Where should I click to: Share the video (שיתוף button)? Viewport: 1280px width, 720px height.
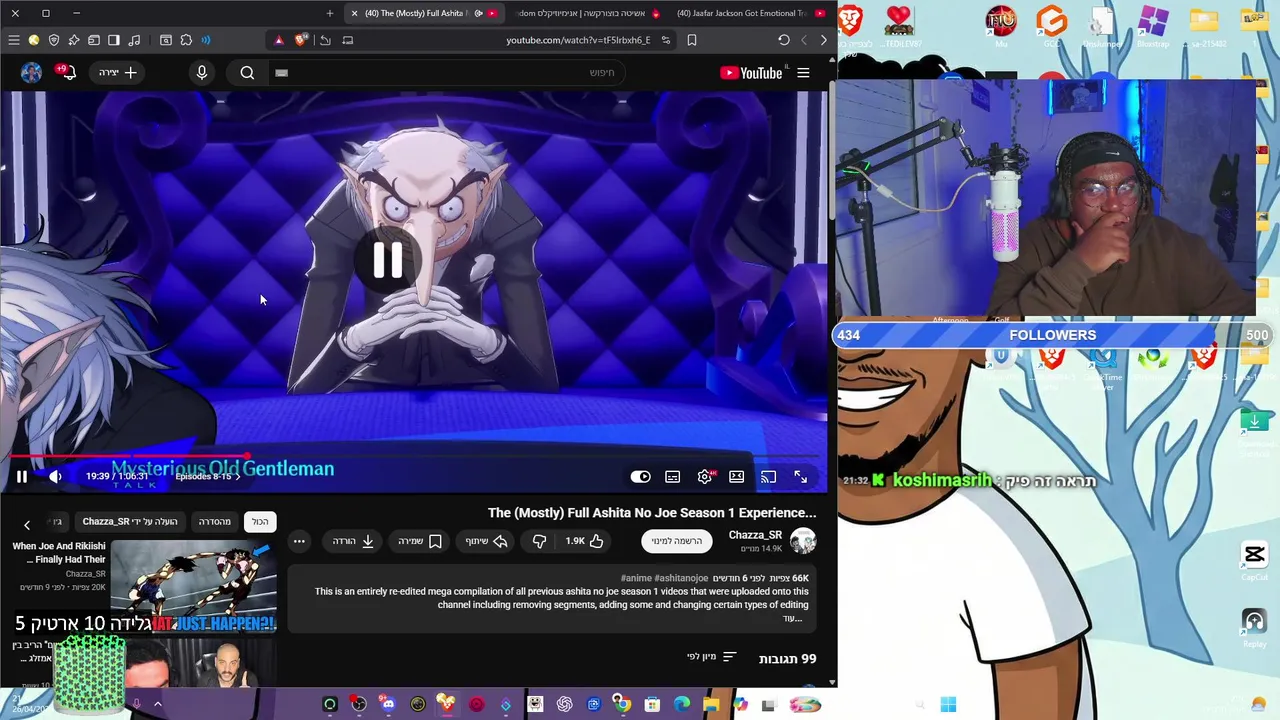pos(487,541)
